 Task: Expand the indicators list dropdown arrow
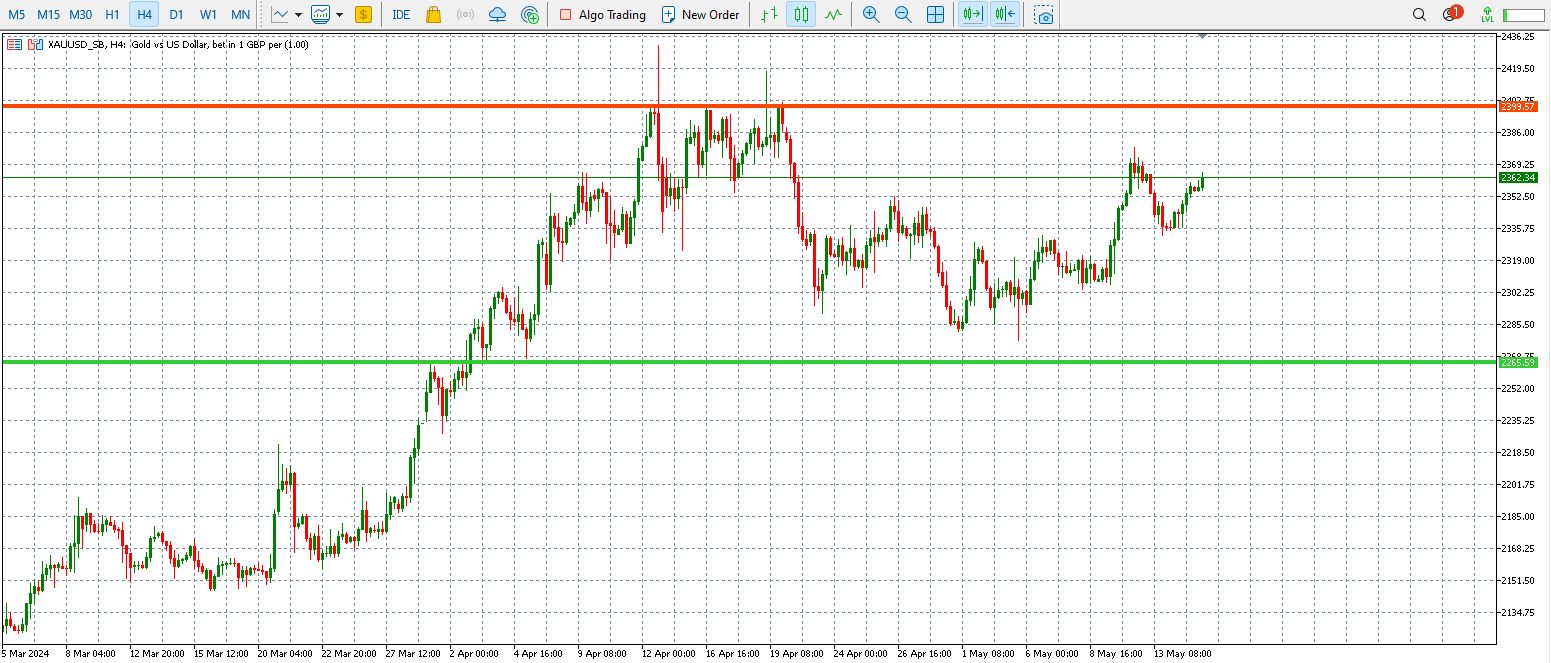[340, 15]
